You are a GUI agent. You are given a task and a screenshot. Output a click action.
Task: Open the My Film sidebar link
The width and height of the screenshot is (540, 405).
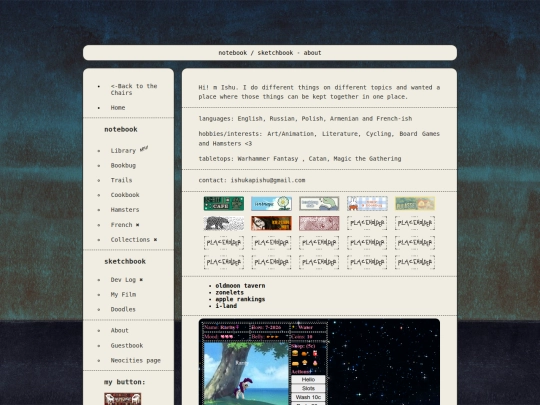(x=123, y=294)
